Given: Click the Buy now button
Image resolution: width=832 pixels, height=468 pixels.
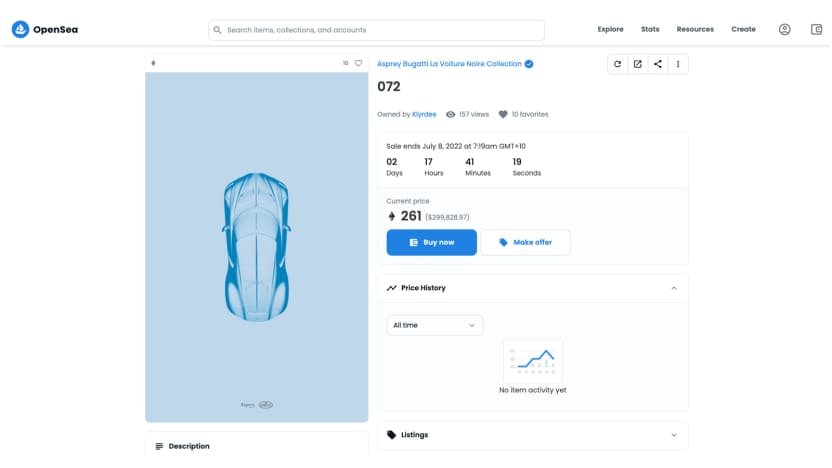Looking at the screenshot, I should (x=431, y=242).
